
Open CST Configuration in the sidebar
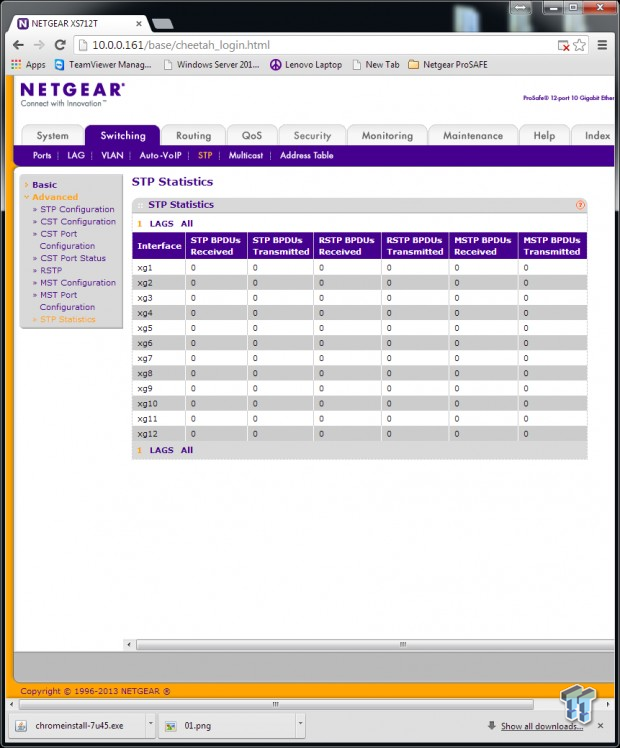click(x=78, y=222)
